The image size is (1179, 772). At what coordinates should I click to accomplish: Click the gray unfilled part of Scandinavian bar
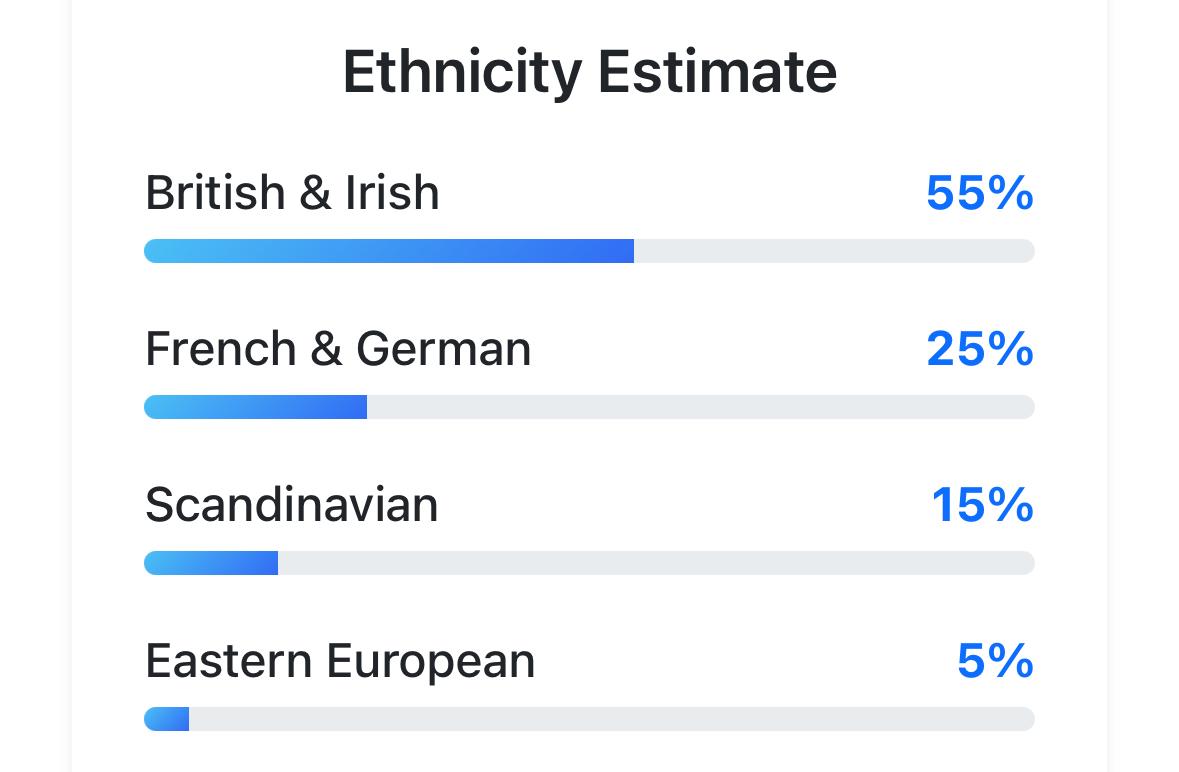(655, 563)
